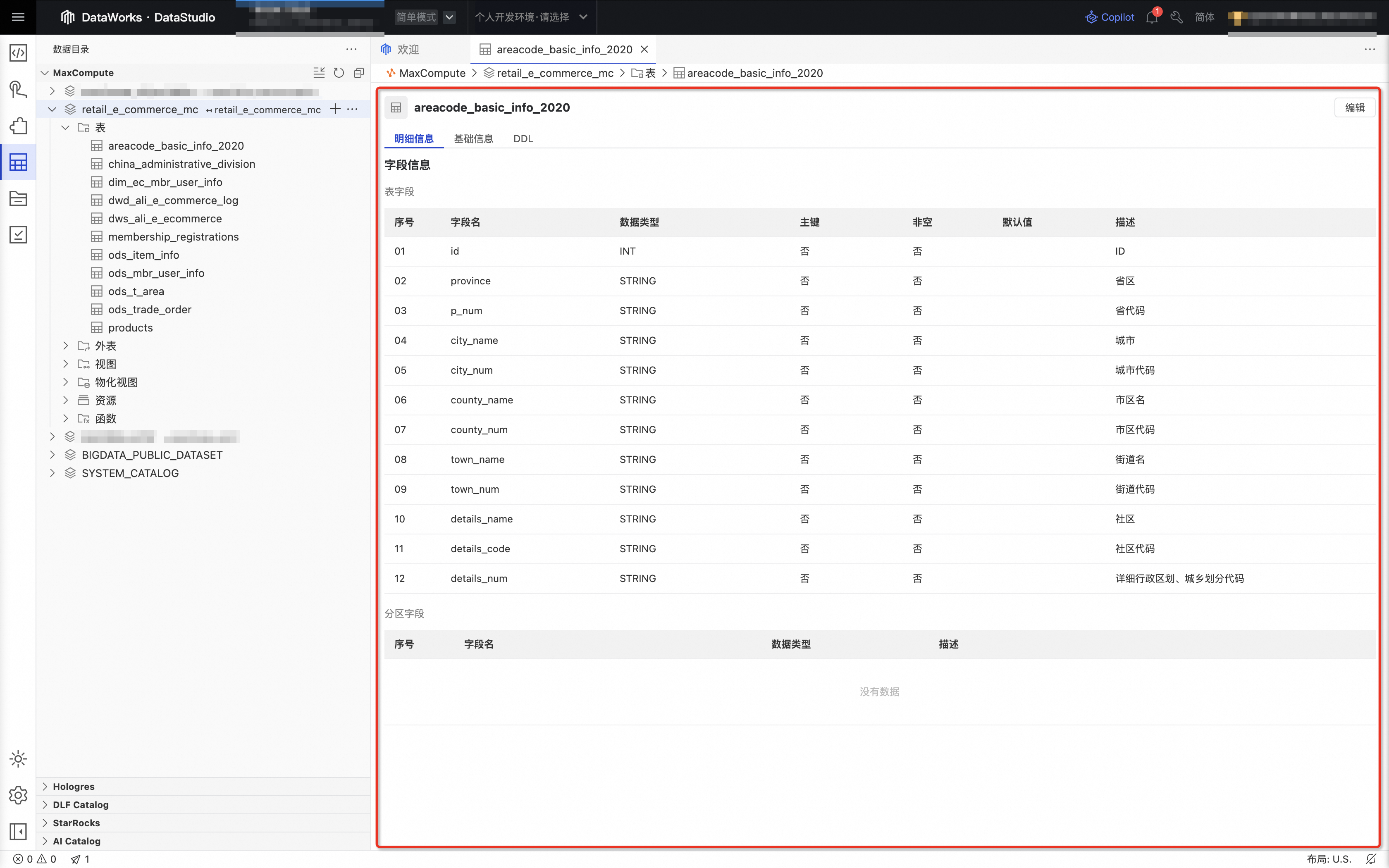Select table dim_ec_mbr_user_info
The image size is (1389, 868).
tap(165, 182)
